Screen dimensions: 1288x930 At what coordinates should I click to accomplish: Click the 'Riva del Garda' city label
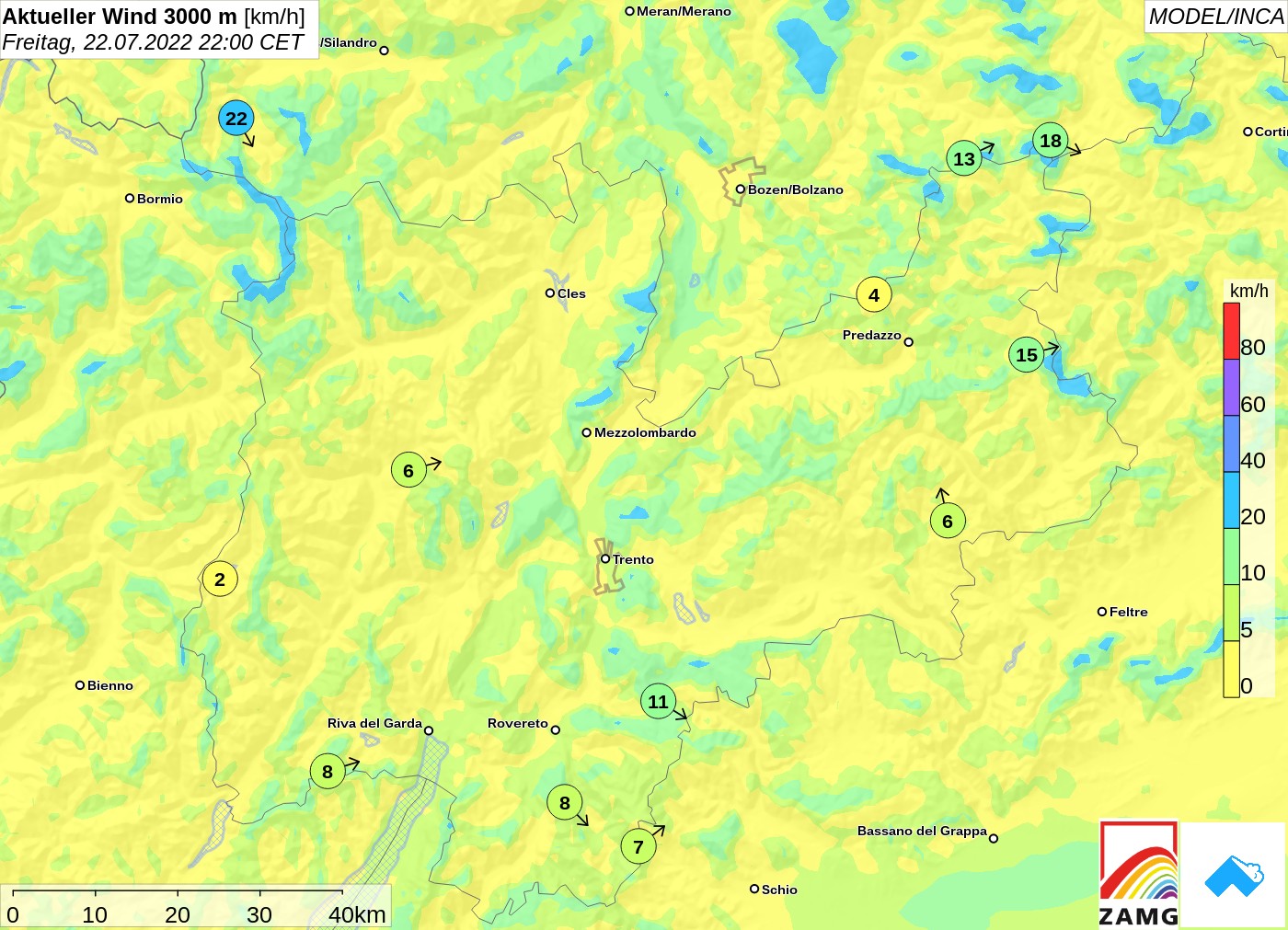[x=374, y=723]
